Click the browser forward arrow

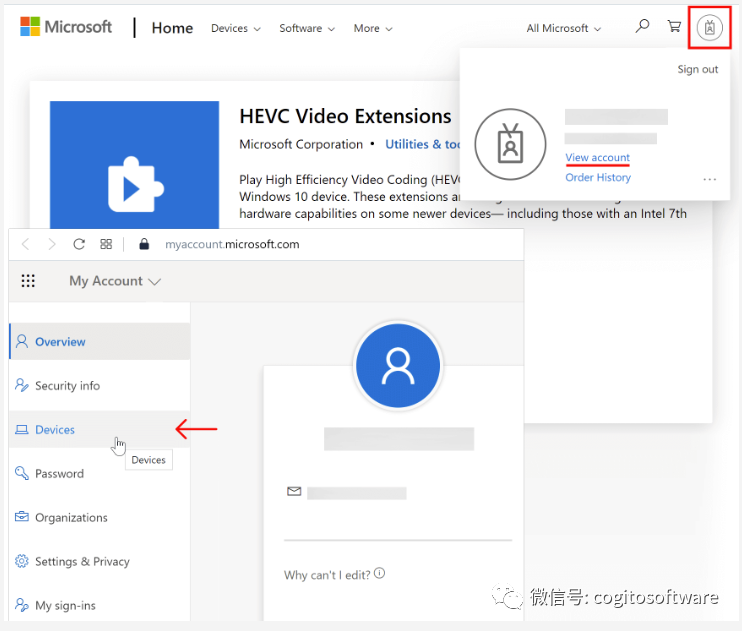pos(52,244)
